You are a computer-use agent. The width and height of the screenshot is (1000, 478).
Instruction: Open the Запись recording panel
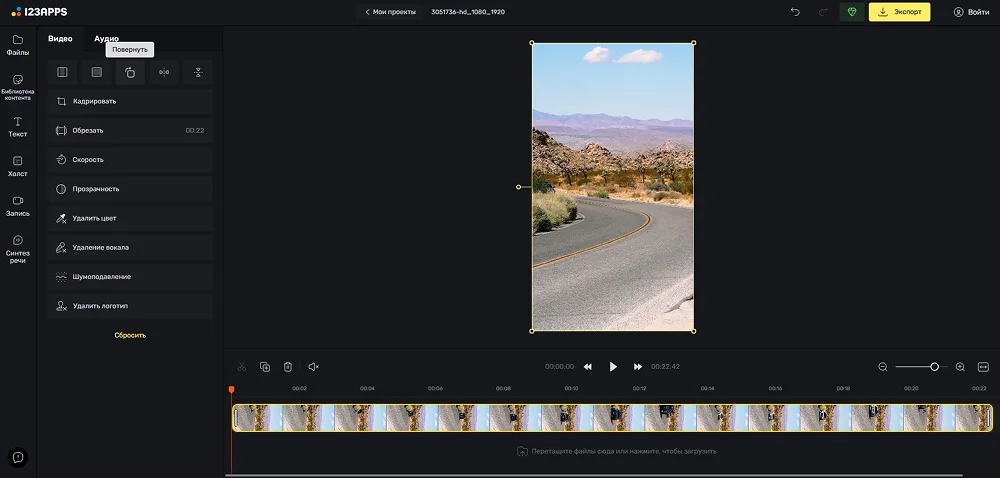[x=18, y=206]
